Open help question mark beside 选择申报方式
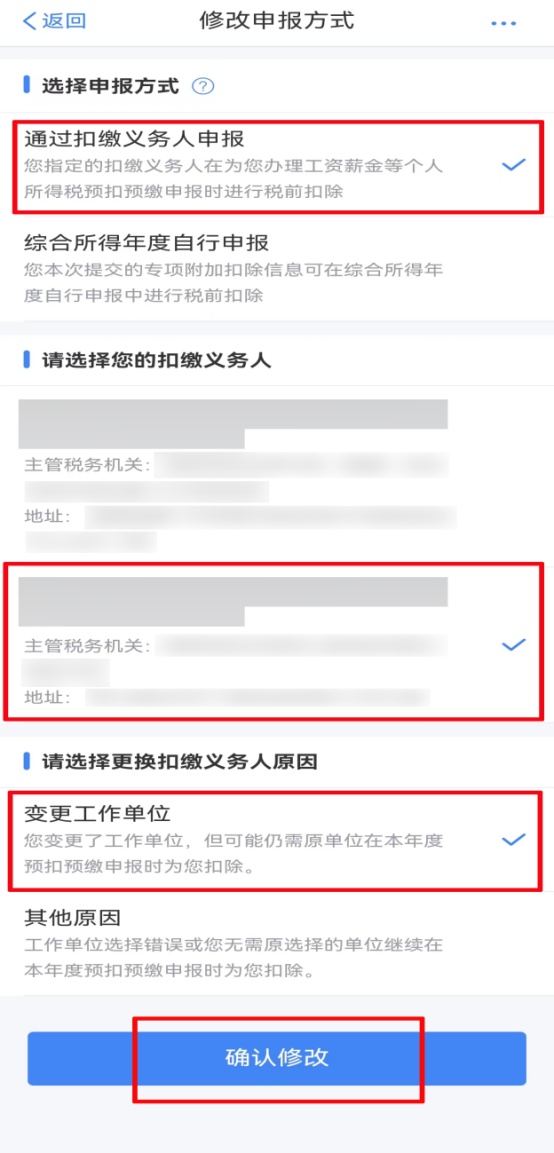 (202, 87)
